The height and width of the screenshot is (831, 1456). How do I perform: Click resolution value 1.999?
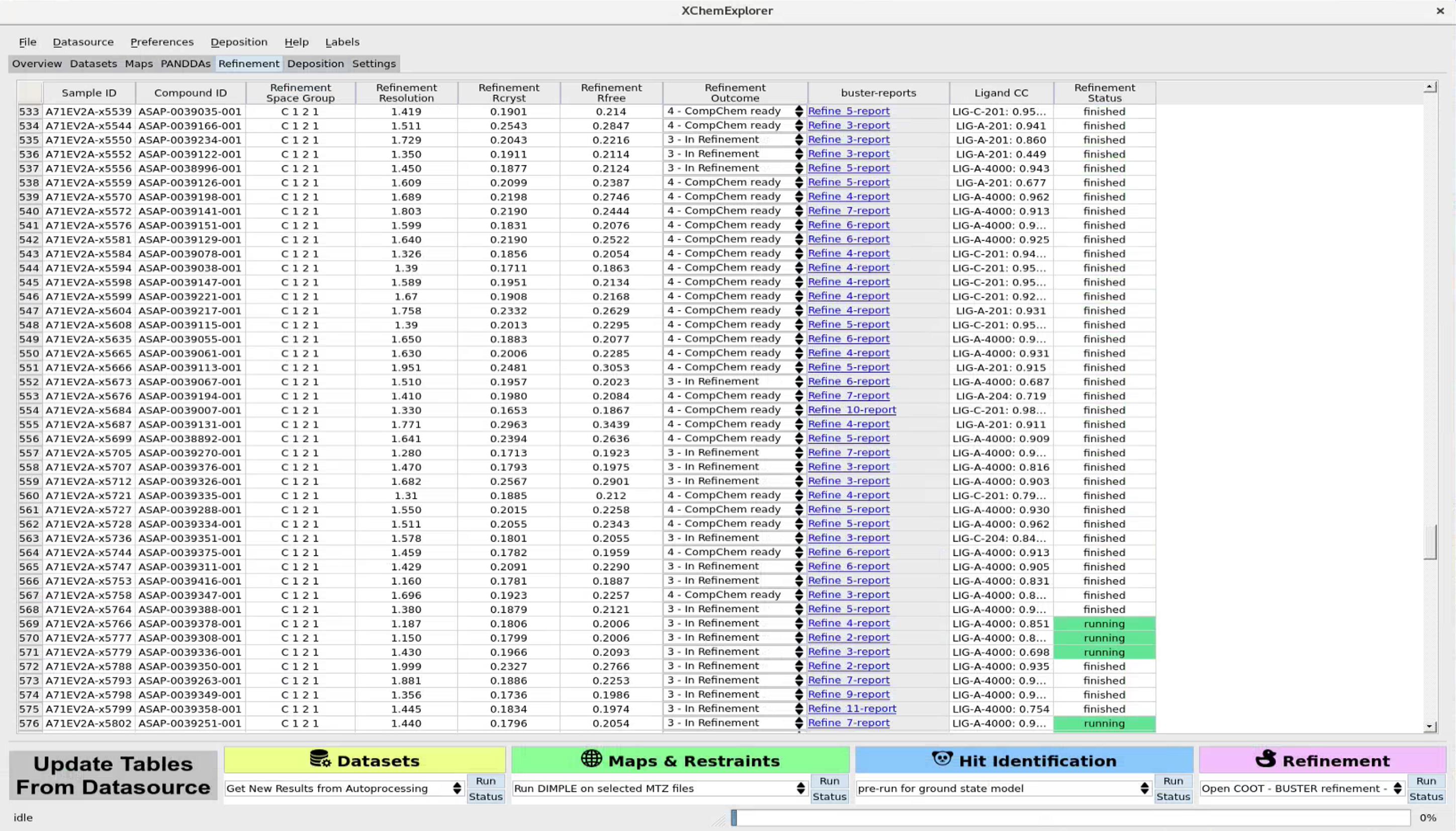(x=406, y=666)
